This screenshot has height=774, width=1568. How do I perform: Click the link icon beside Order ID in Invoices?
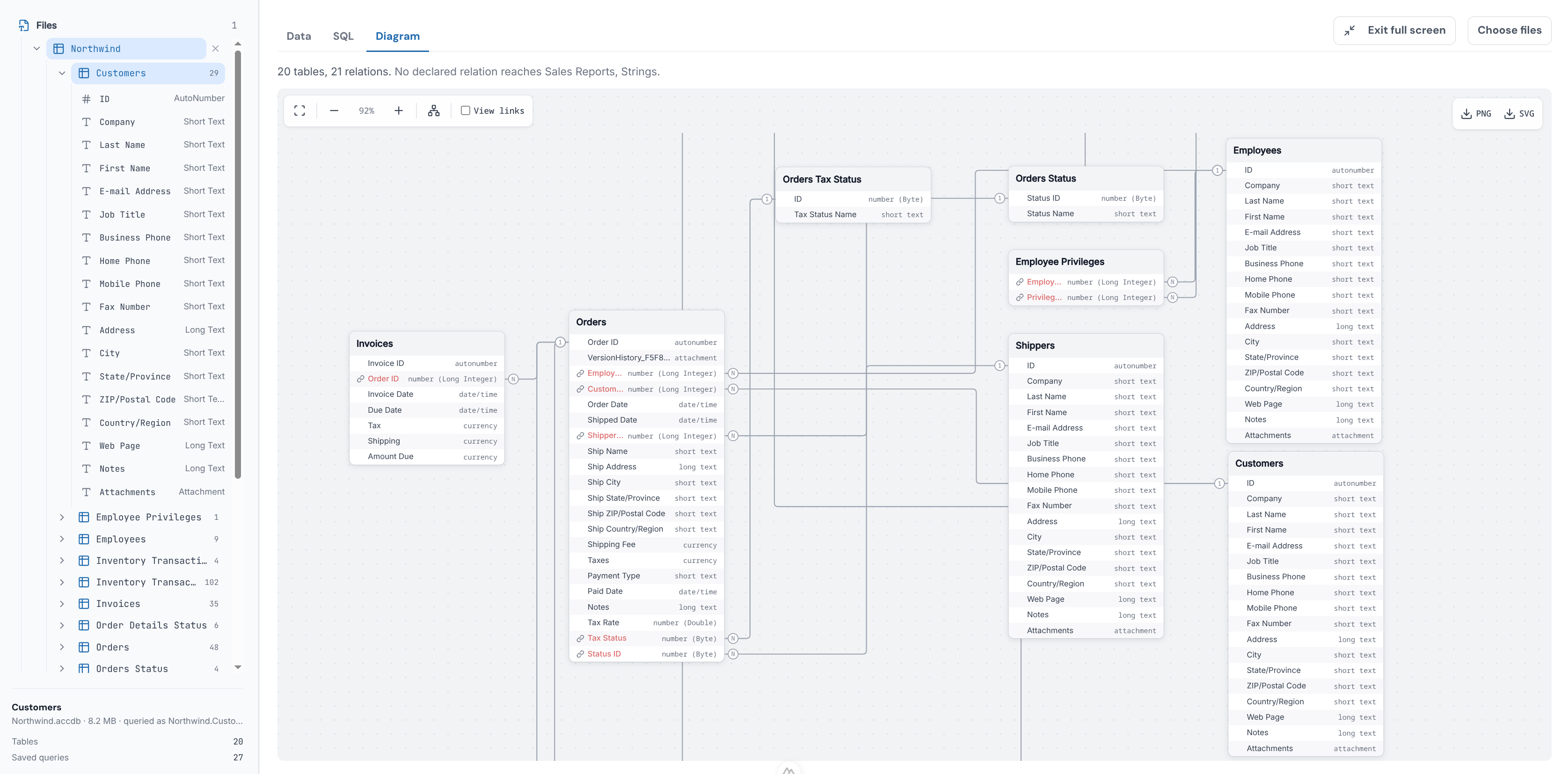(x=360, y=380)
